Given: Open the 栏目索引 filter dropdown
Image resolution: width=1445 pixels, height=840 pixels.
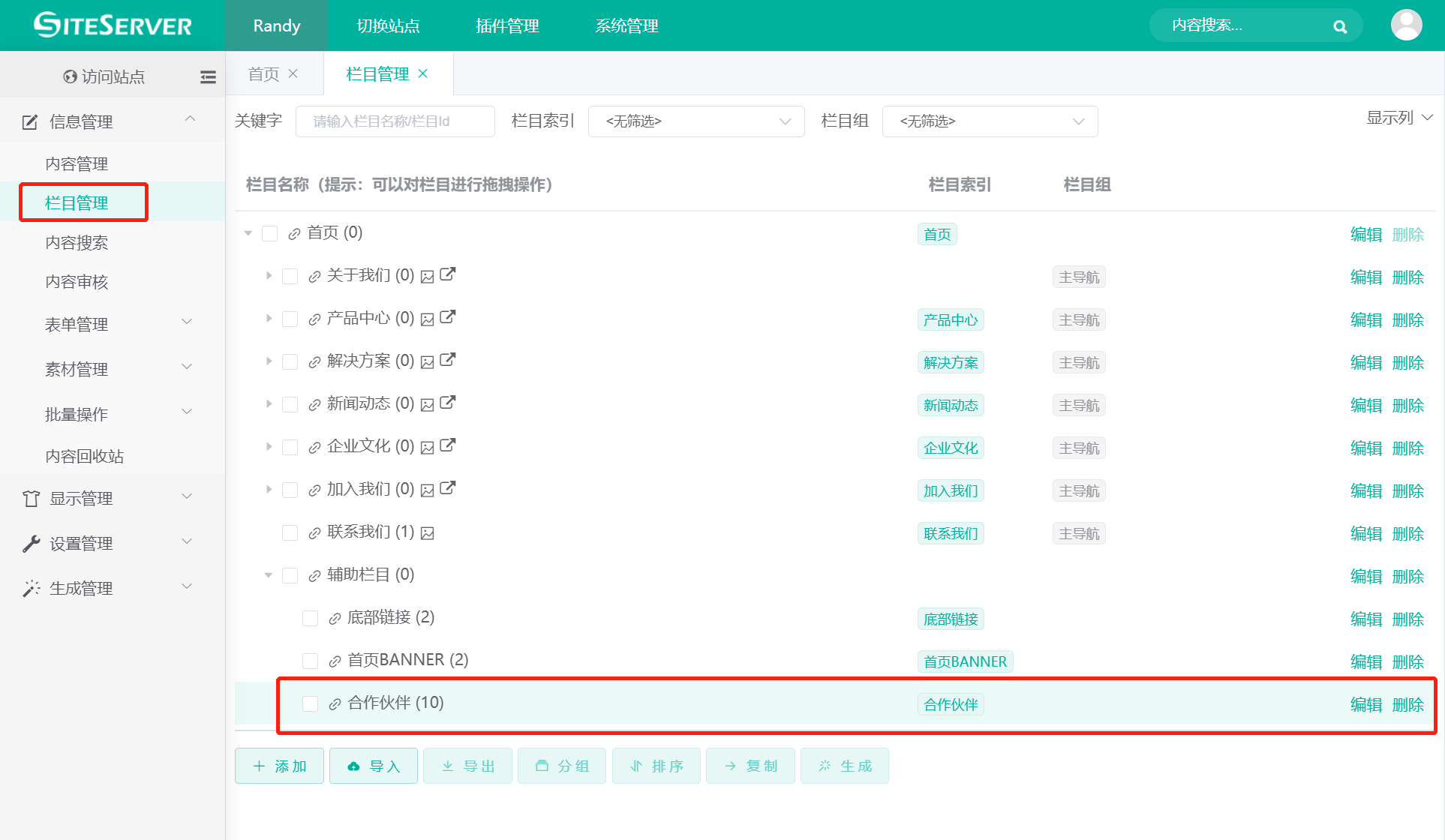Looking at the screenshot, I should coord(695,121).
